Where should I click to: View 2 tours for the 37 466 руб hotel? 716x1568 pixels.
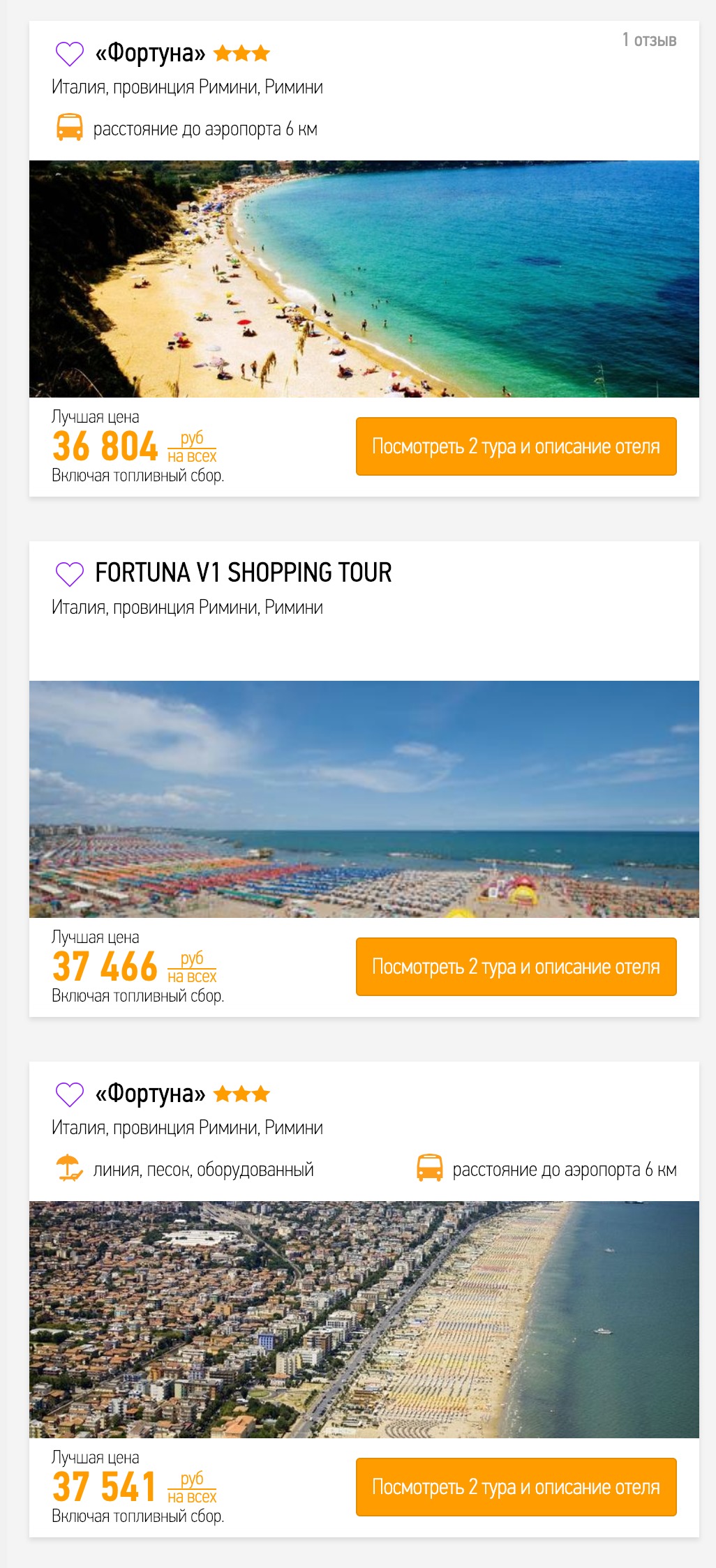pos(516,967)
